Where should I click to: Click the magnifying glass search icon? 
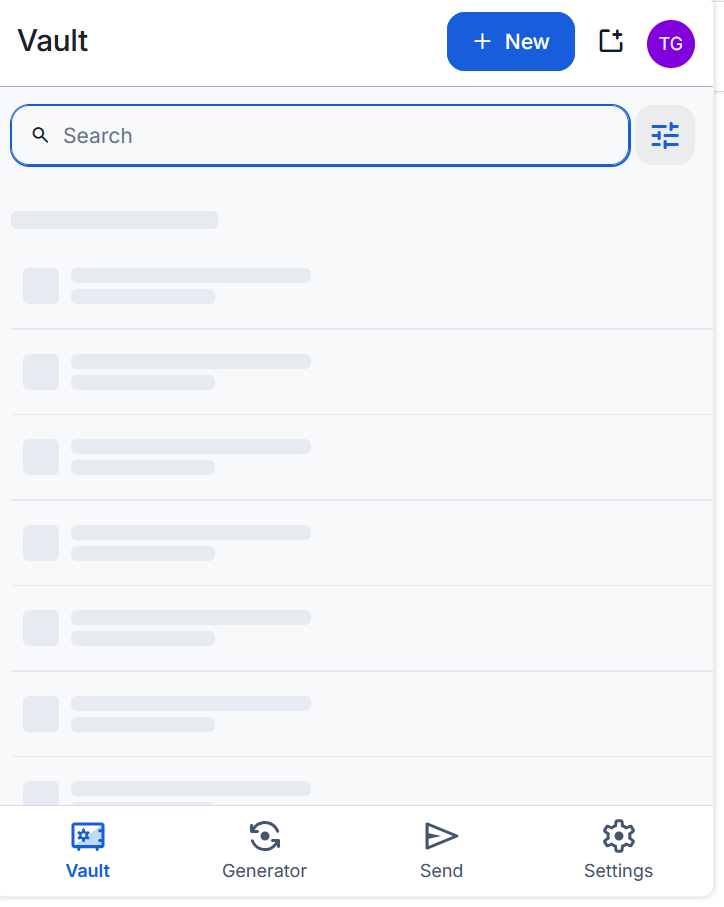[x=40, y=135]
